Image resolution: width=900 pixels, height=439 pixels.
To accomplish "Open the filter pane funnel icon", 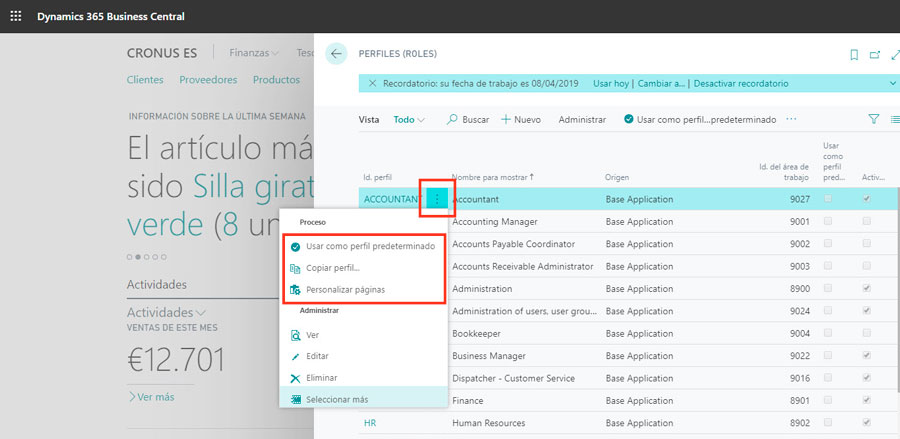I will click(x=873, y=119).
